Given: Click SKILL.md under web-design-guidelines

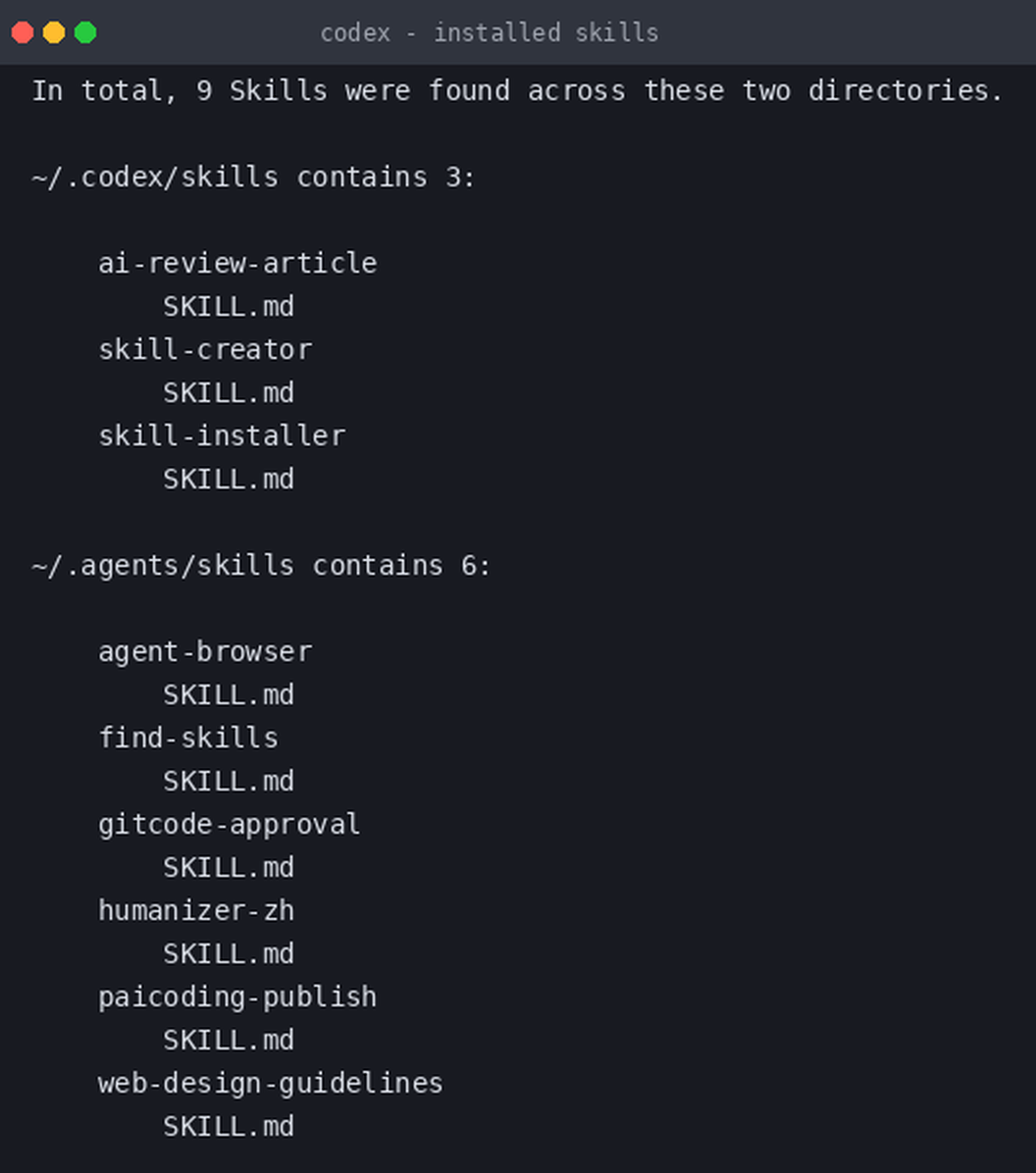Looking at the screenshot, I should [x=229, y=1127].
